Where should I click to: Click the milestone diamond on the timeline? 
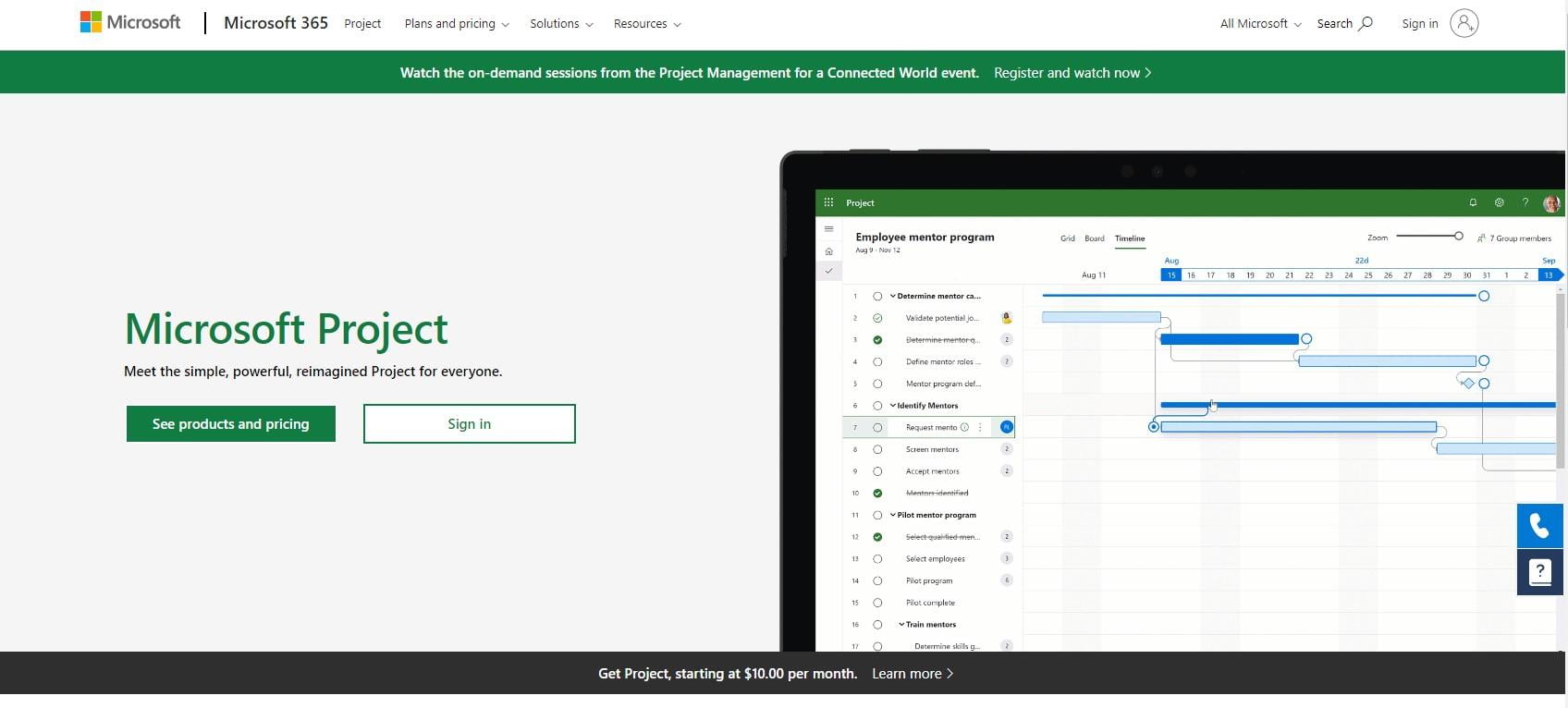[1468, 383]
